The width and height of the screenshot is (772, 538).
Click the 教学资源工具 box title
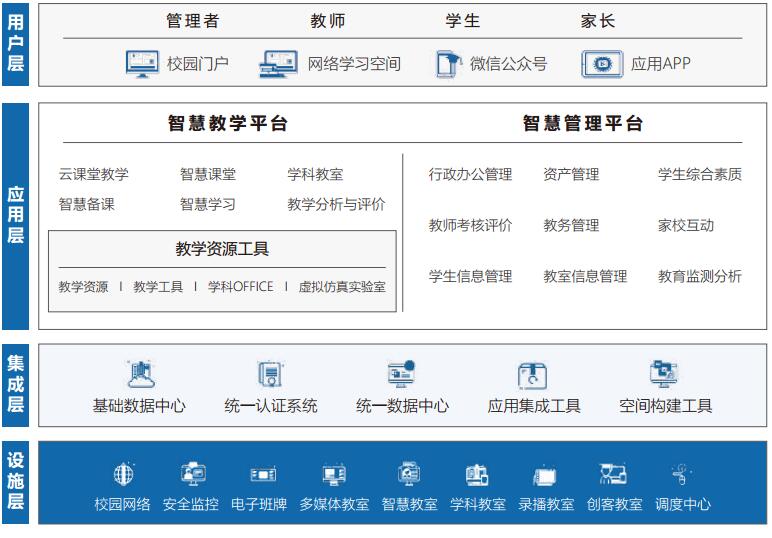[222, 249]
